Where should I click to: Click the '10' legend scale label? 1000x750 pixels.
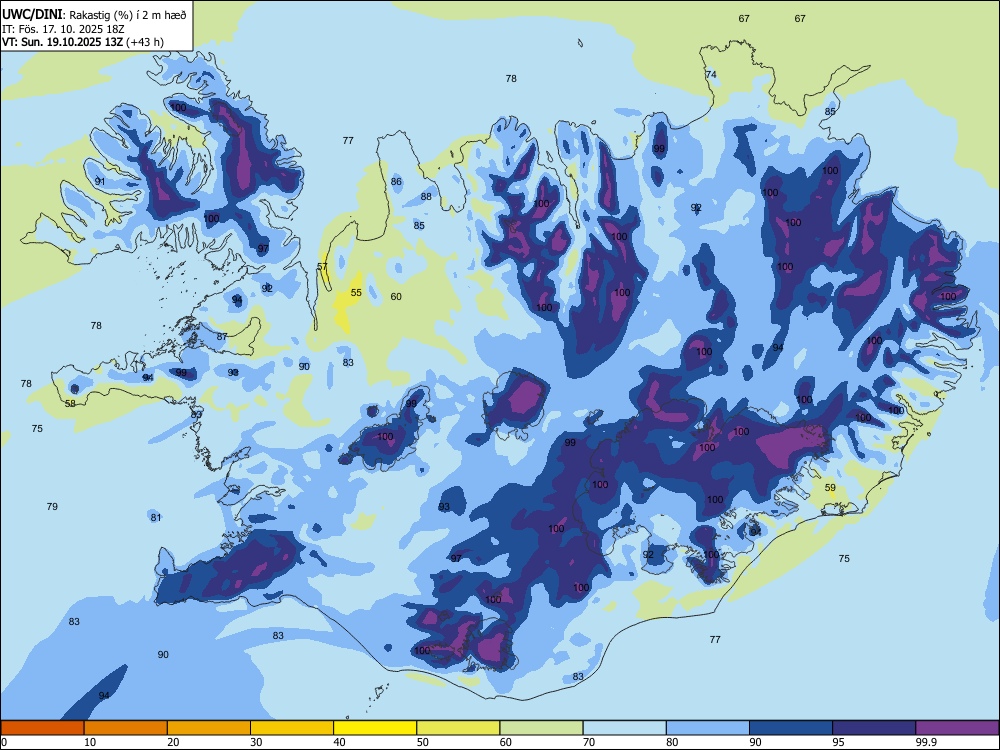click(x=90, y=742)
